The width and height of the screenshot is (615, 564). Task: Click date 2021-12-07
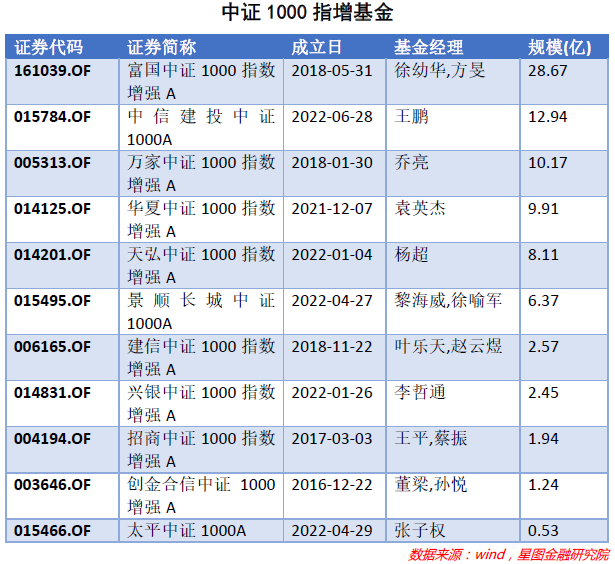point(332,209)
